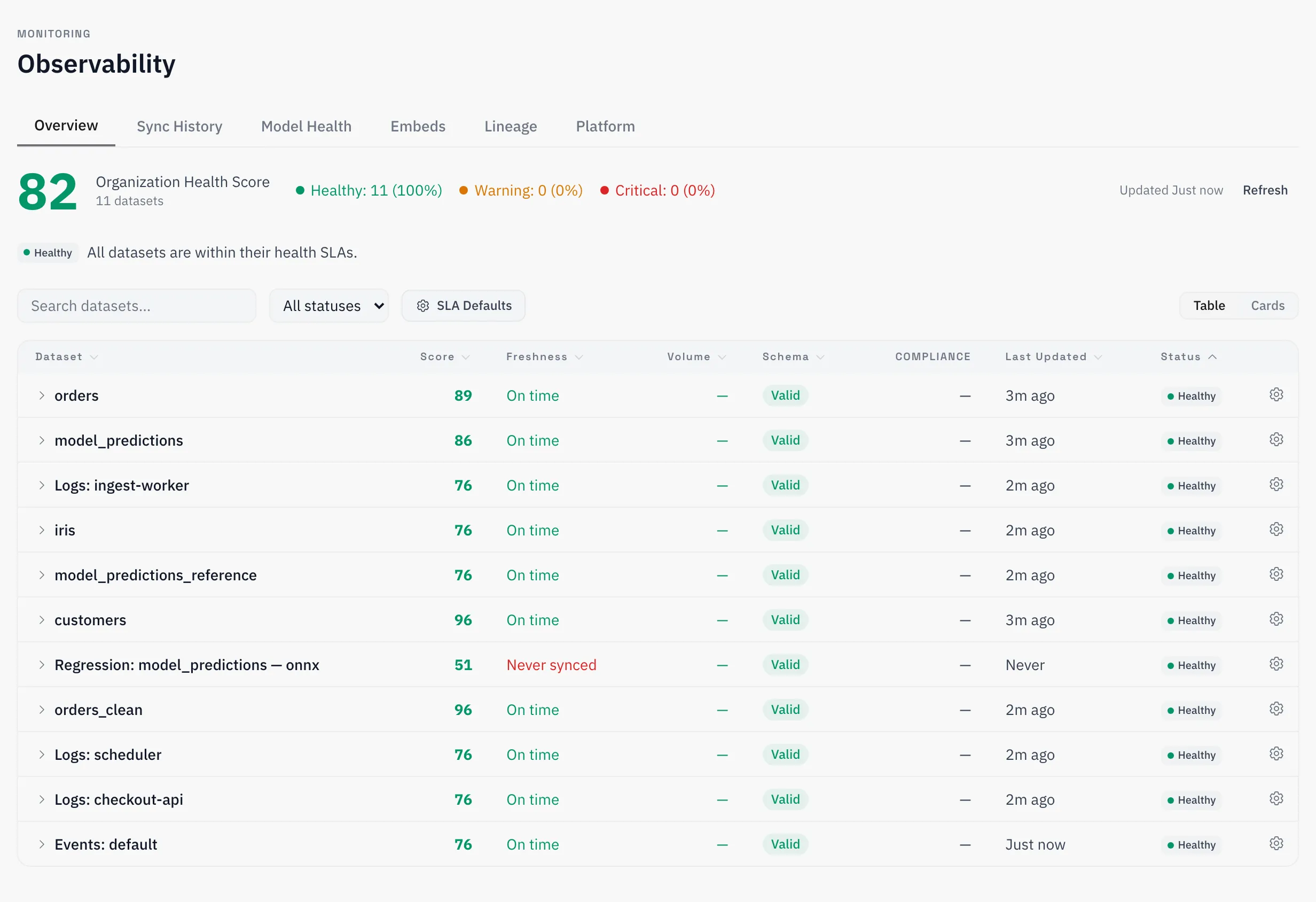Focus the Search datasets field
This screenshot has height=902, width=1316.
pos(137,306)
